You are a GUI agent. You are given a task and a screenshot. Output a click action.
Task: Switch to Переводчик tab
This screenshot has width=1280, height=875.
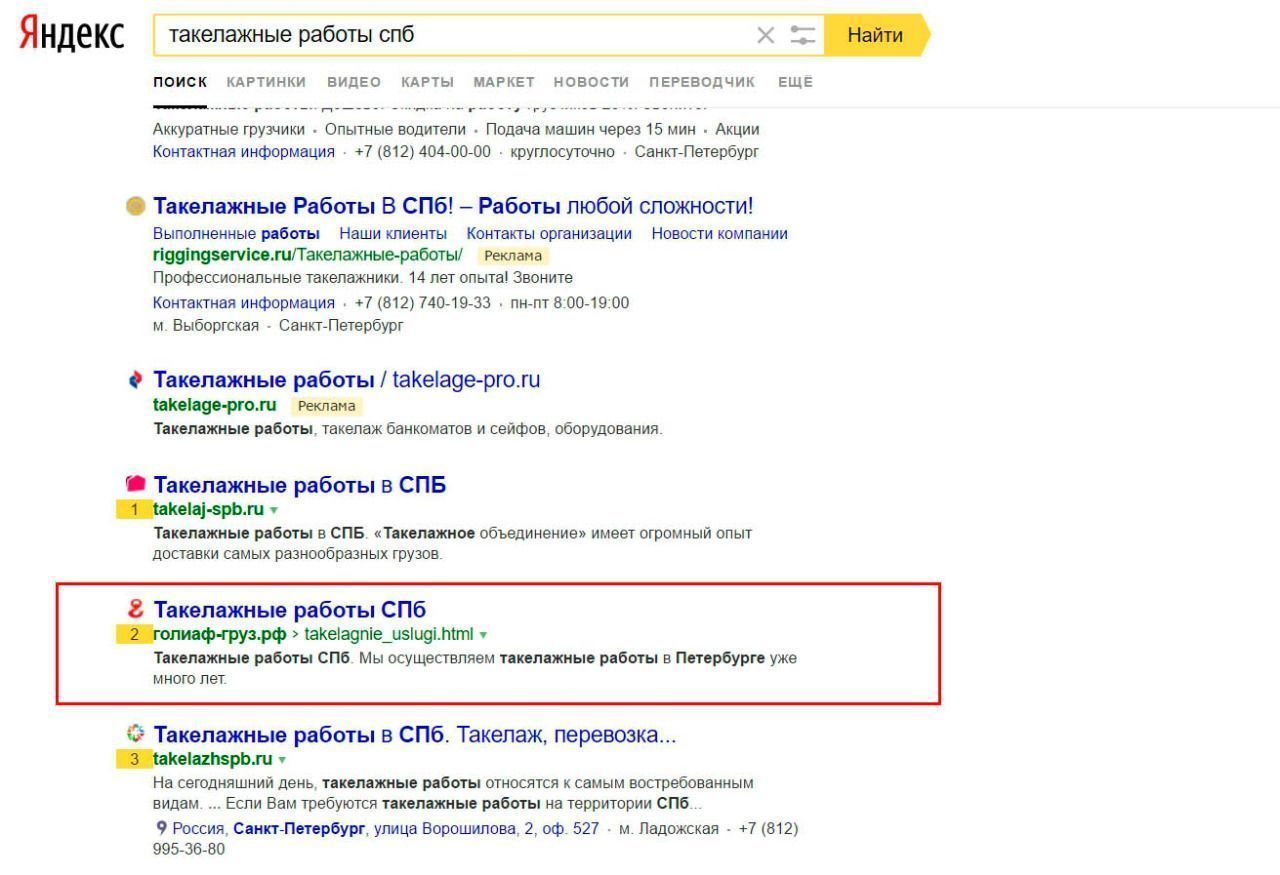tap(702, 82)
